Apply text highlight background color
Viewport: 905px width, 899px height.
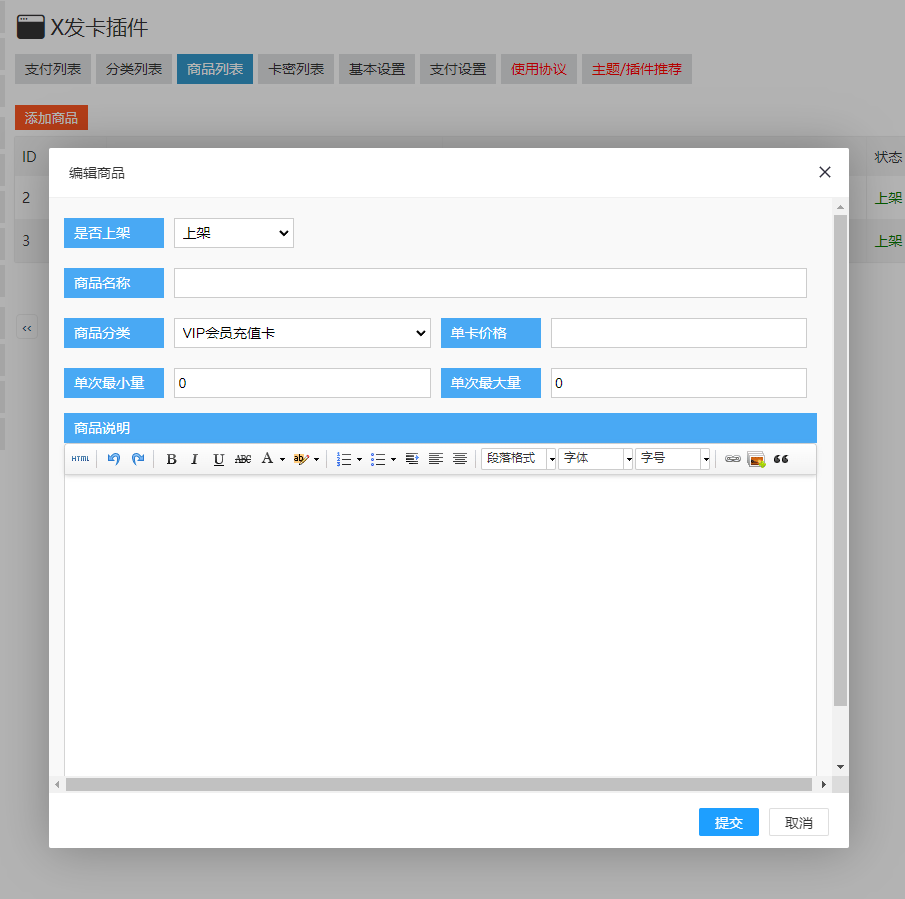[x=301, y=459]
